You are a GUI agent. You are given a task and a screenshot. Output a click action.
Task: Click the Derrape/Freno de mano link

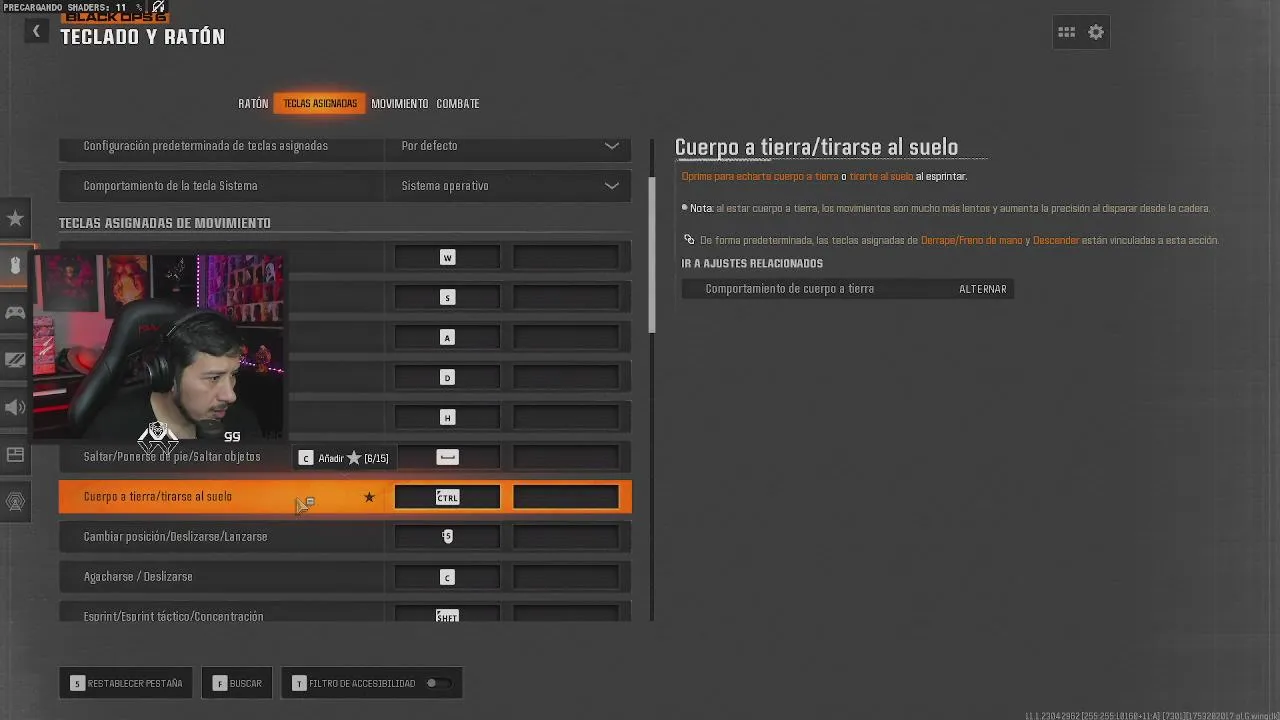971,240
